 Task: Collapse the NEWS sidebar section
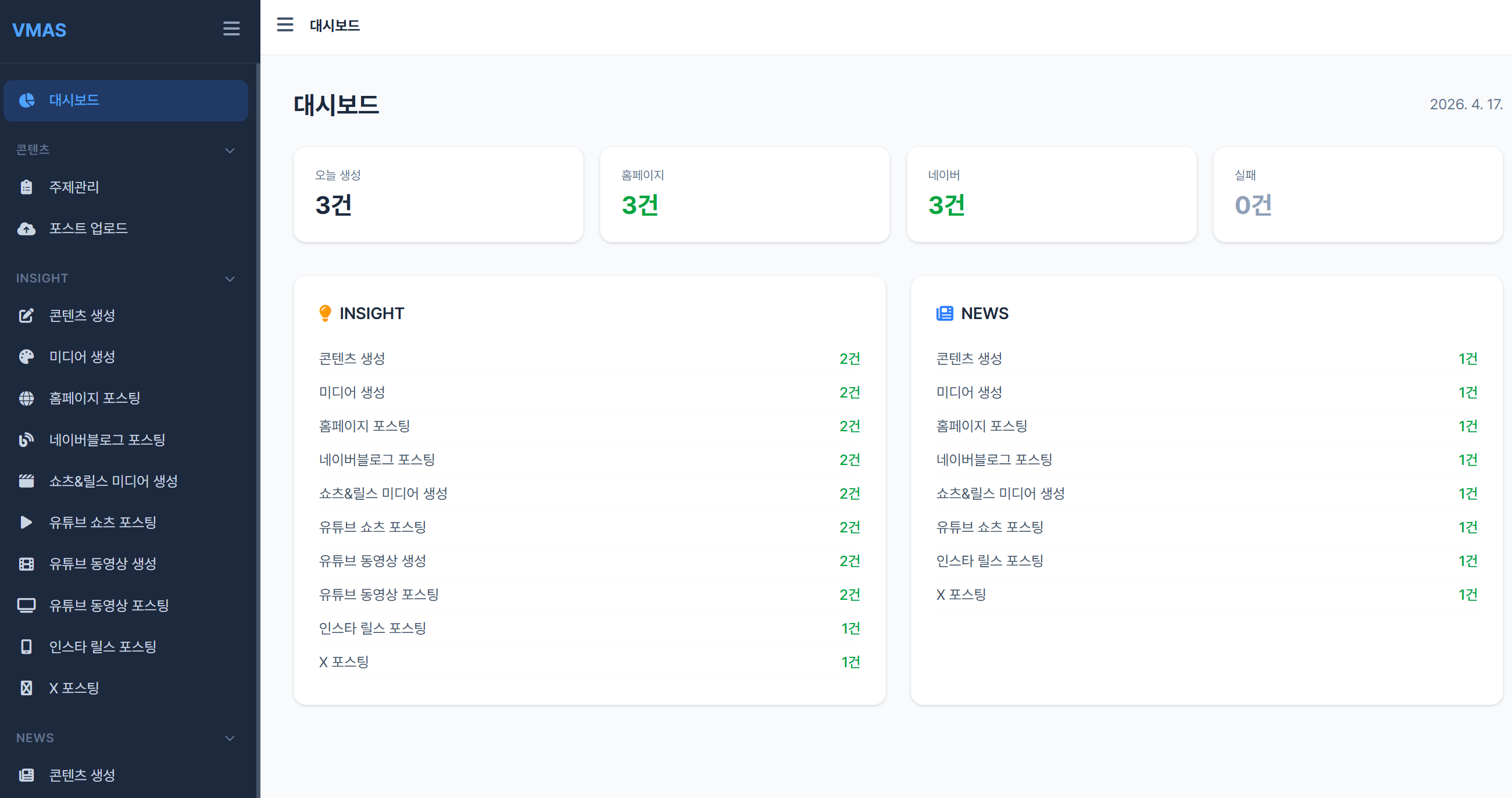230,738
